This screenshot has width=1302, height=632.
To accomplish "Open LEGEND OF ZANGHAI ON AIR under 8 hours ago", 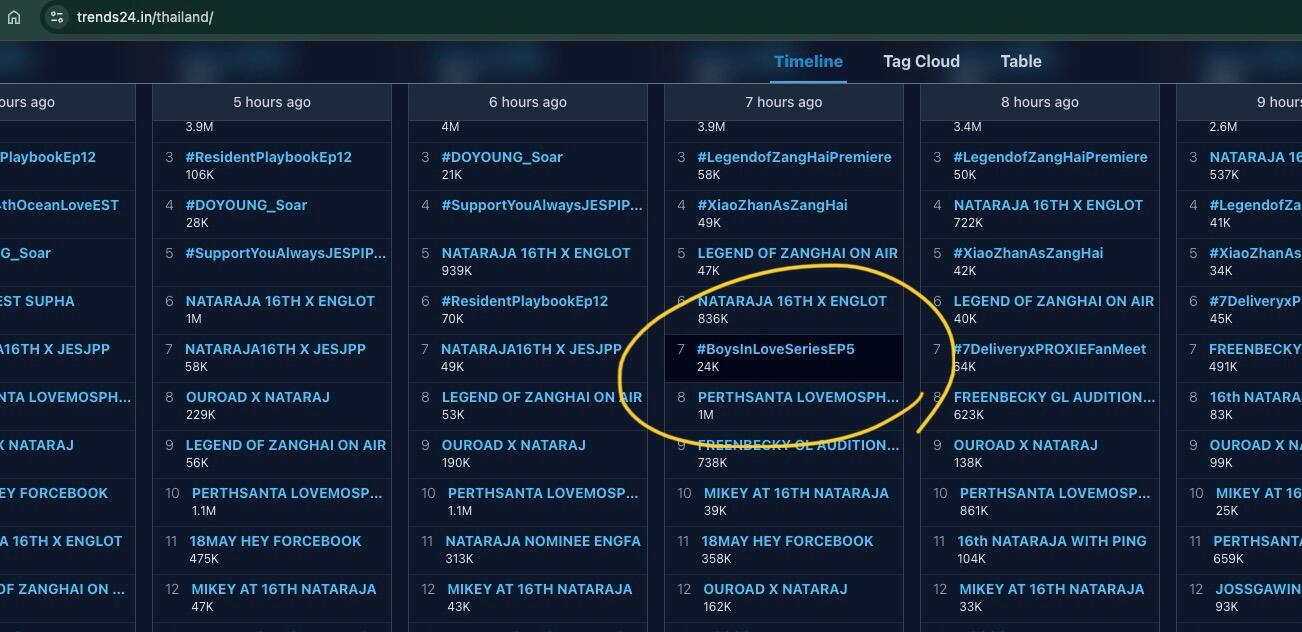I will (x=1054, y=301).
